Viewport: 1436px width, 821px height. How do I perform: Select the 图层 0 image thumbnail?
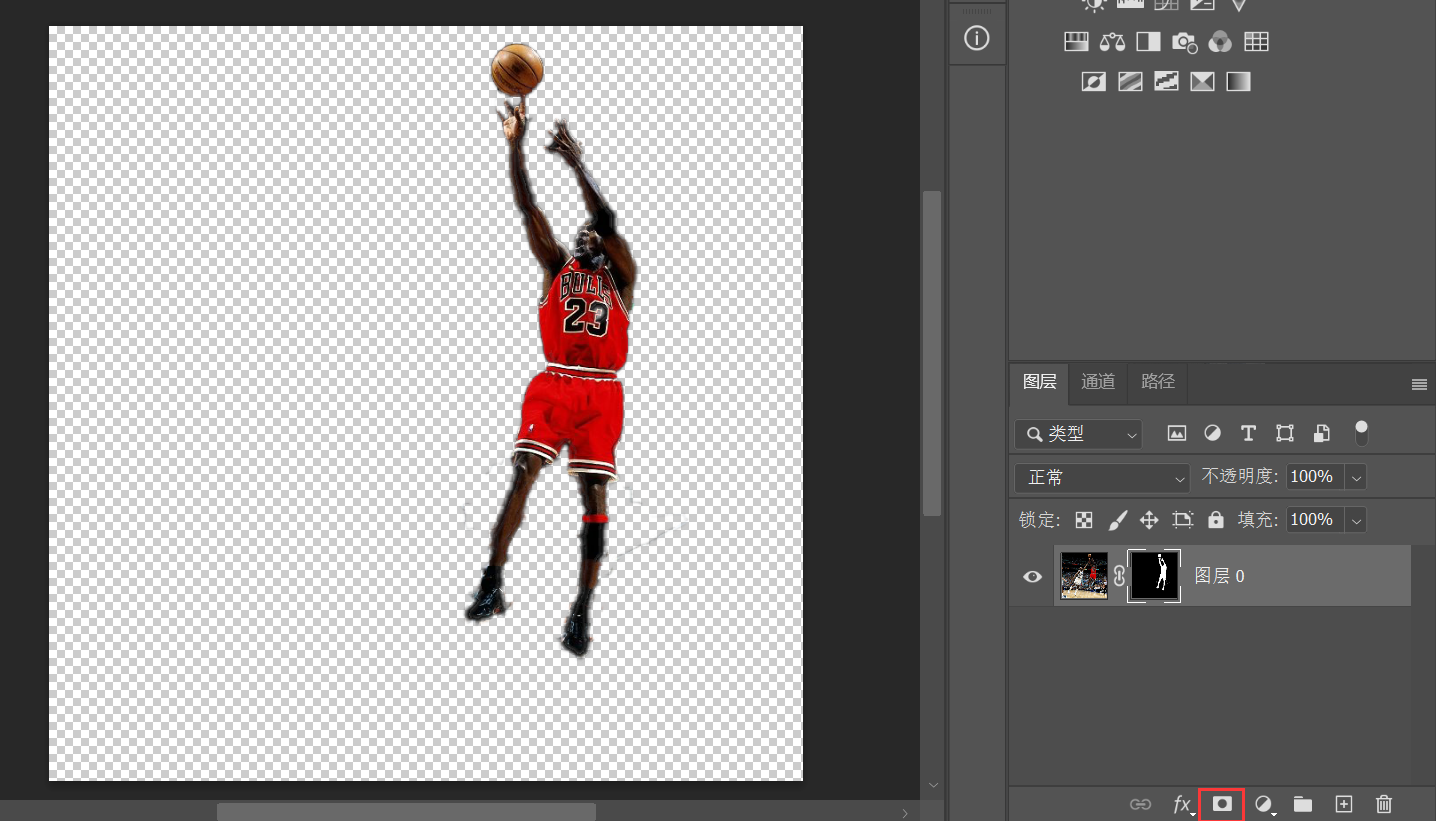coord(1084,576)
